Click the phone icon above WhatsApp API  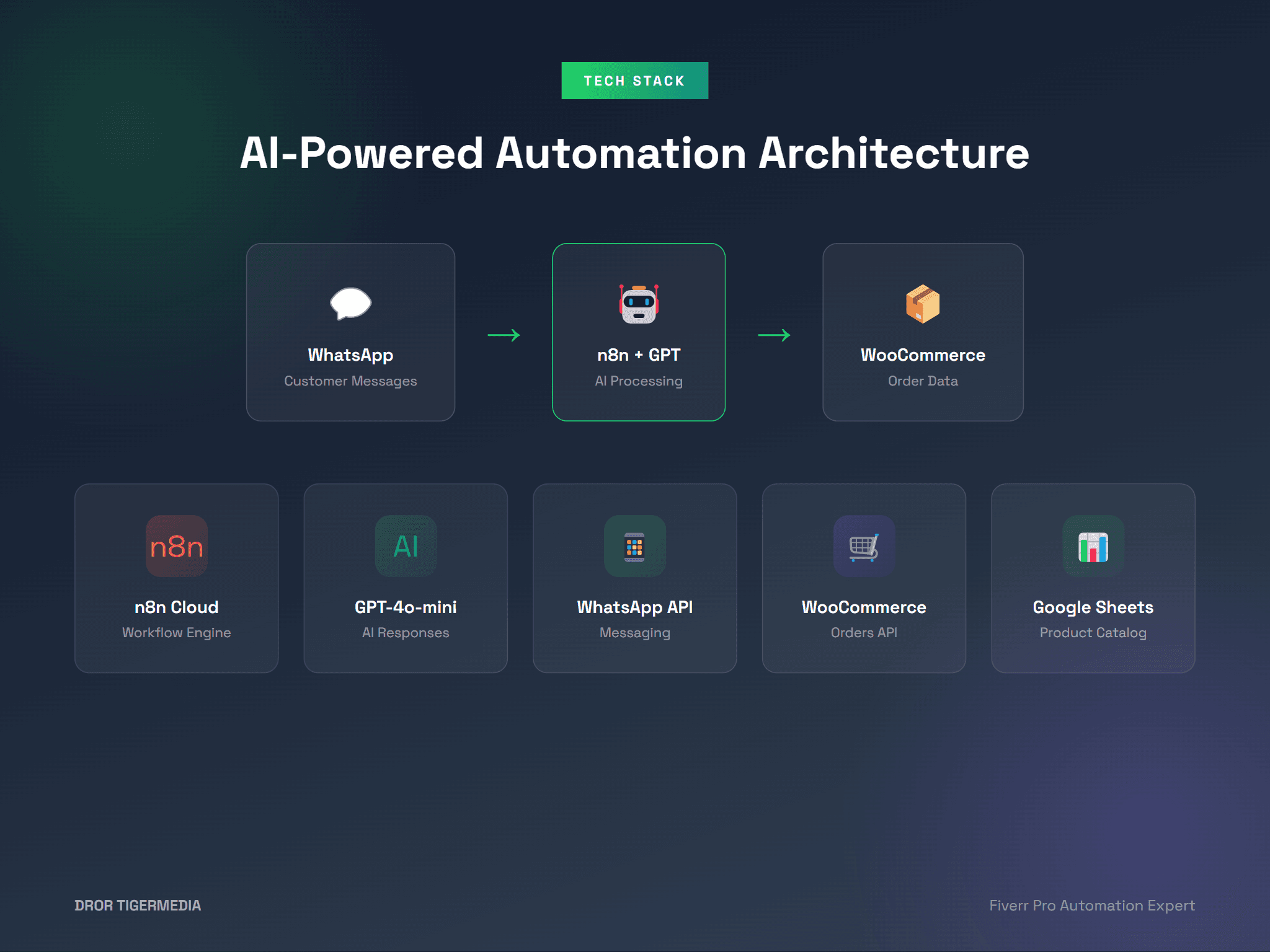click(x=634, y=547)
